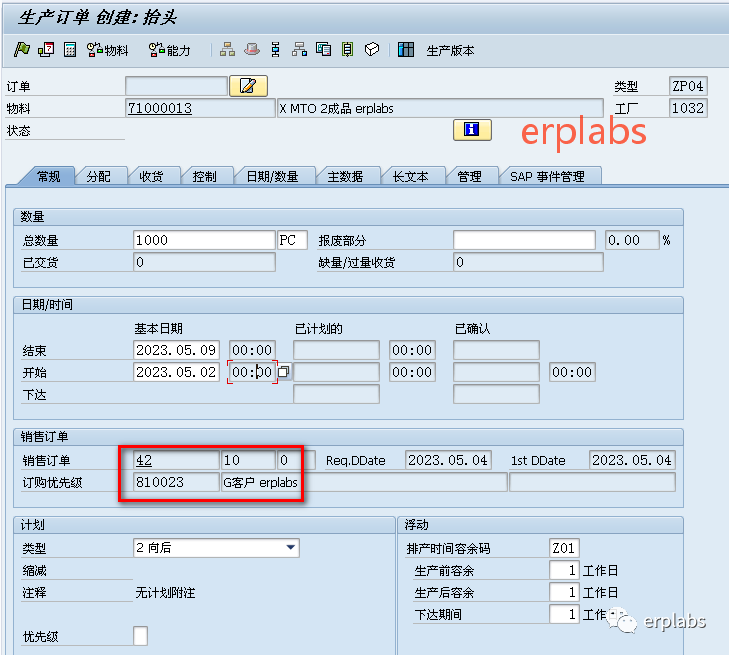Click the order type field ZP04
This screenshot has height=655, width=729.
[x=688, y=86]
